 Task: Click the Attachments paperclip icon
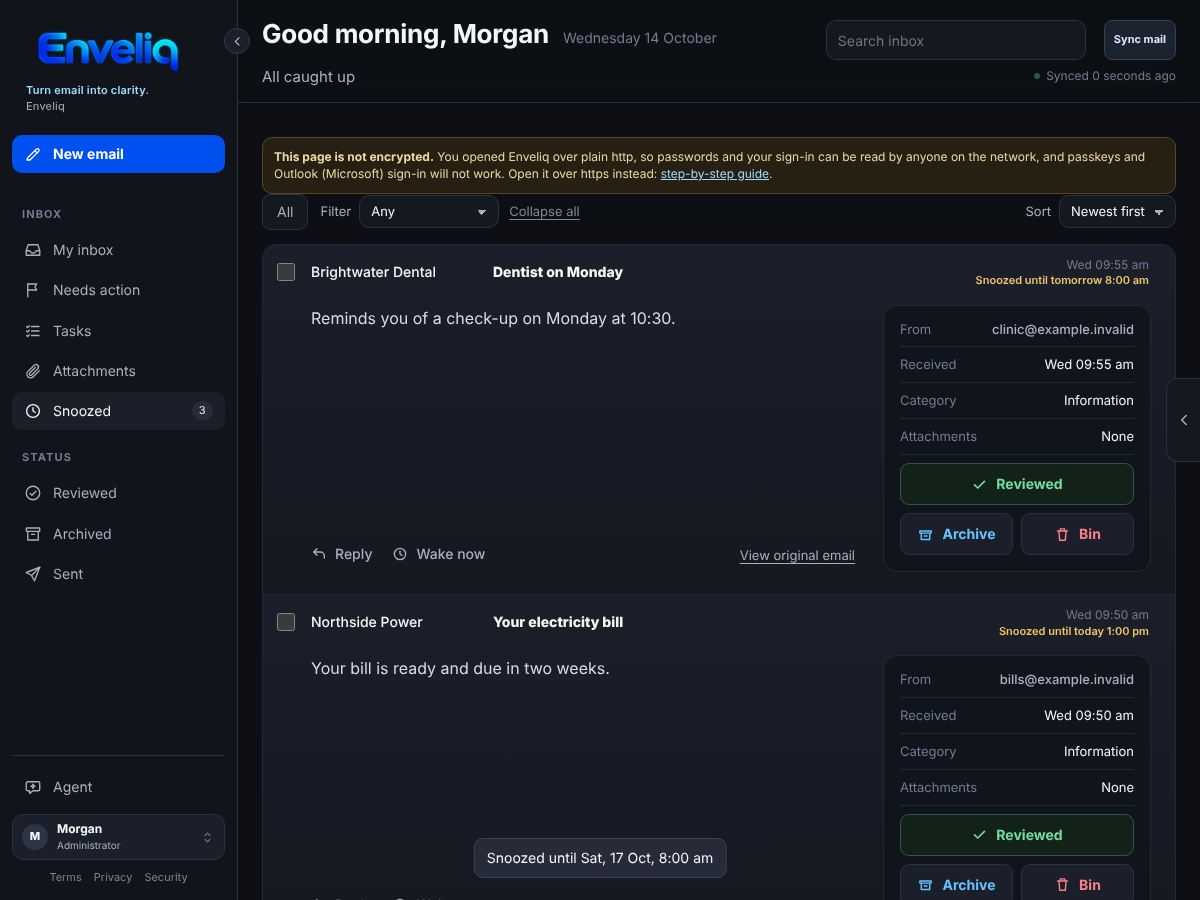click(33, 371)
